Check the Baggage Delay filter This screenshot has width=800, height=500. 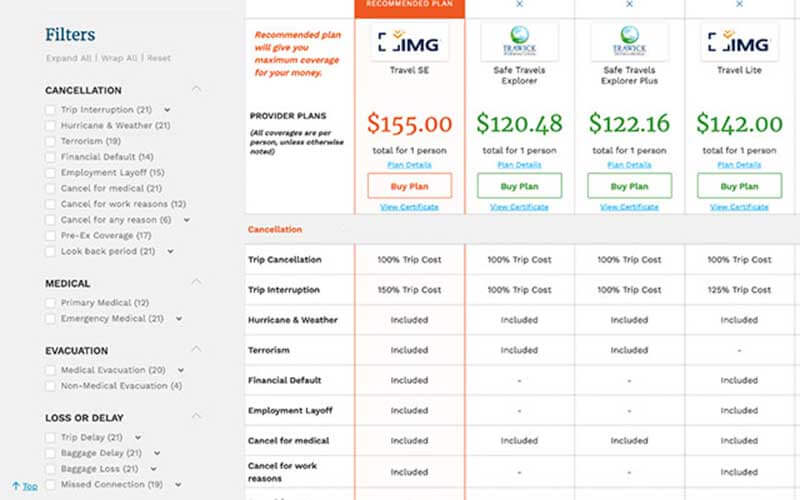pyautogui.click(x=51, y=454)
